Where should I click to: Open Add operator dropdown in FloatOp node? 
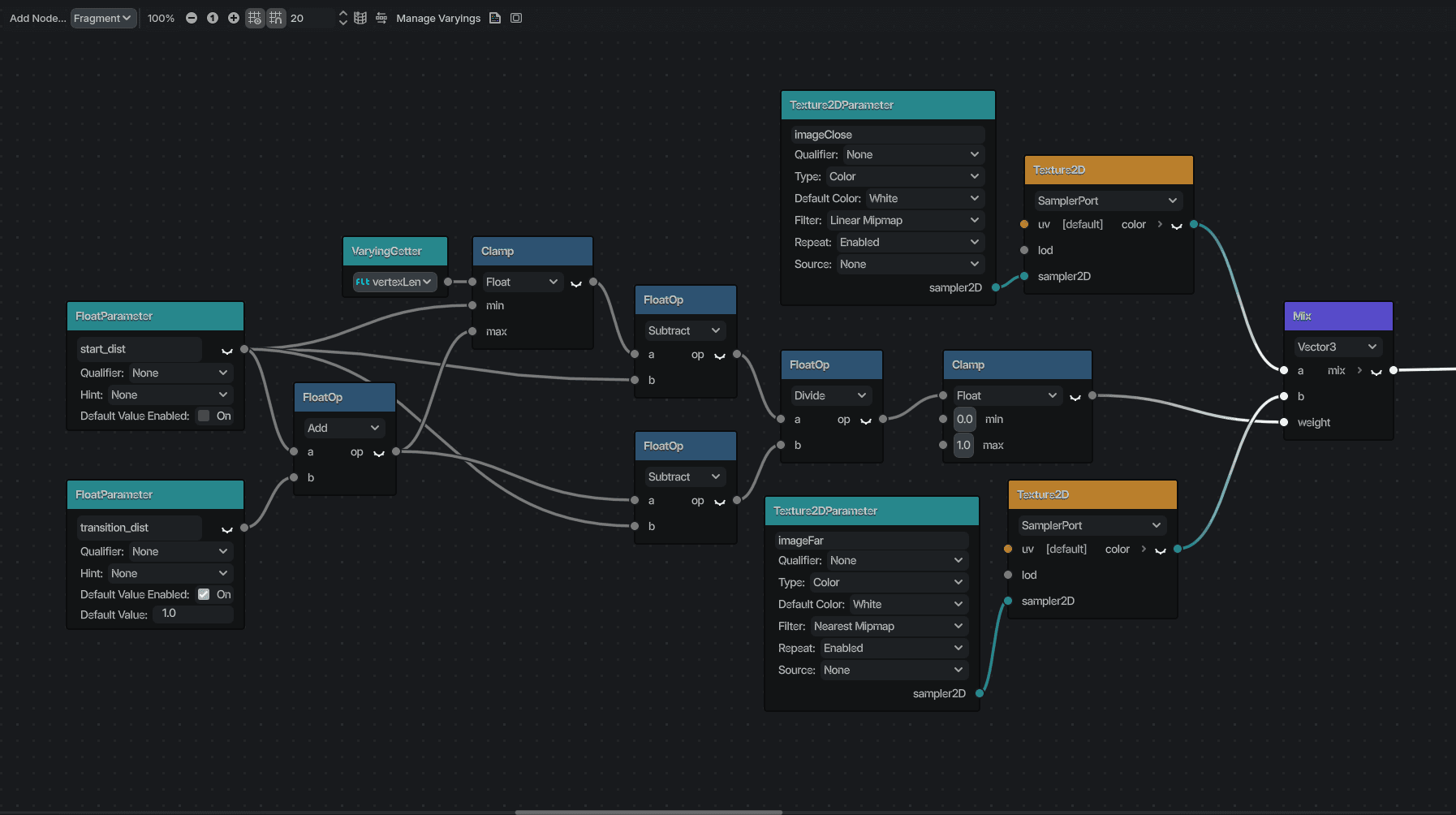(x=343, y=428)
